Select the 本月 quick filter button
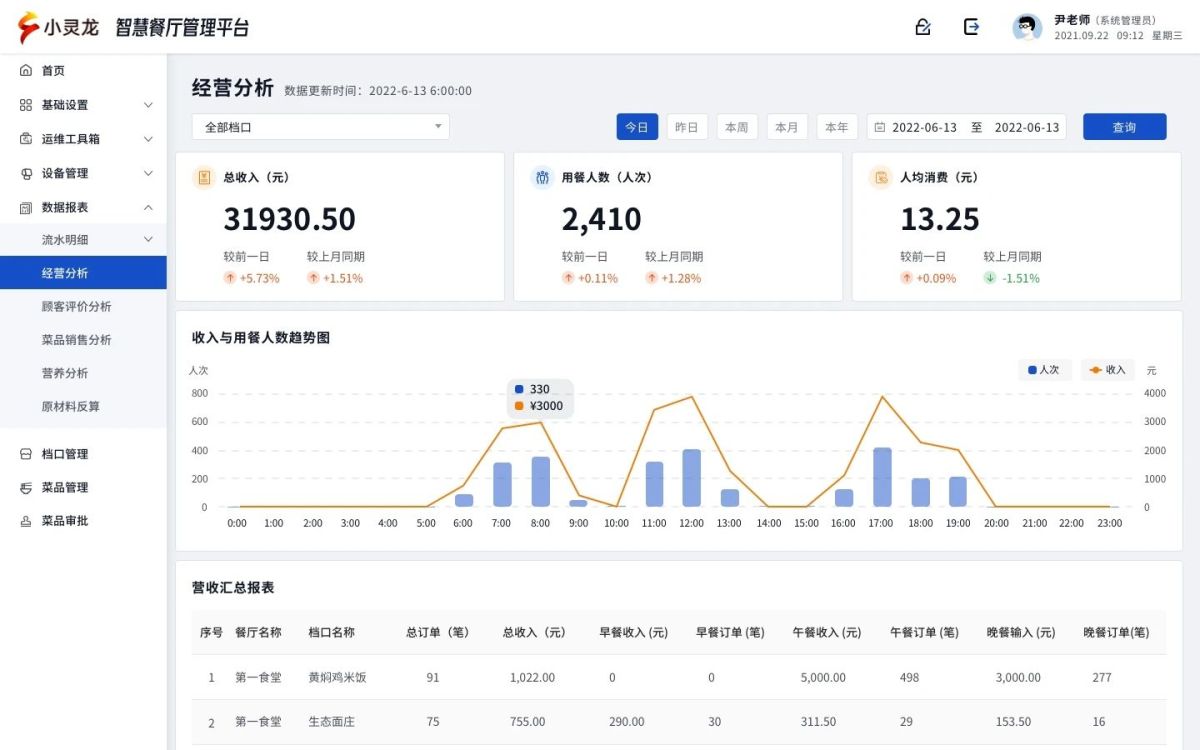 tap(787, 127)
